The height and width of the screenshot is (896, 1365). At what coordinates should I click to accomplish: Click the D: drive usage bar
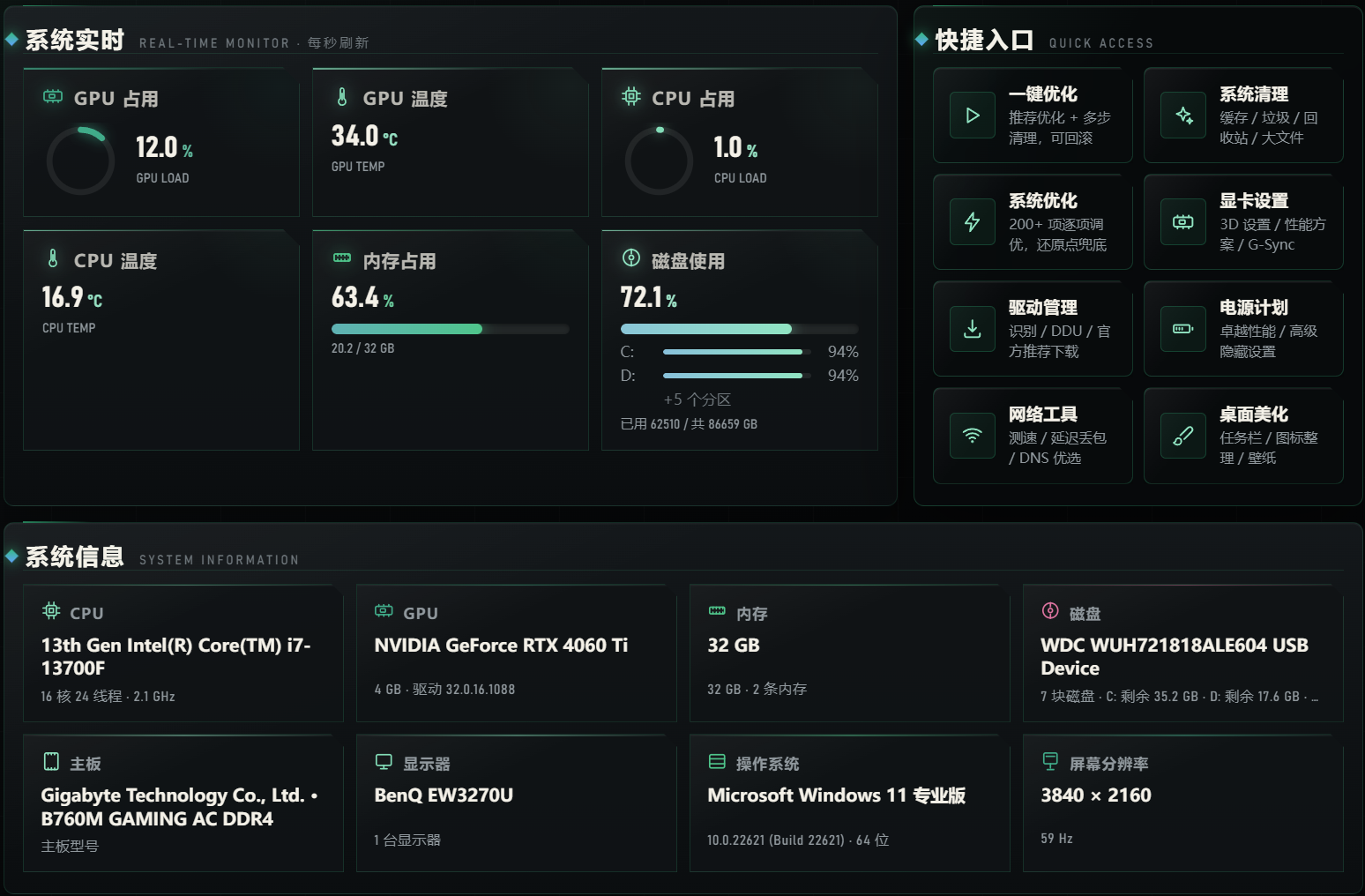(x=737, y=376)
